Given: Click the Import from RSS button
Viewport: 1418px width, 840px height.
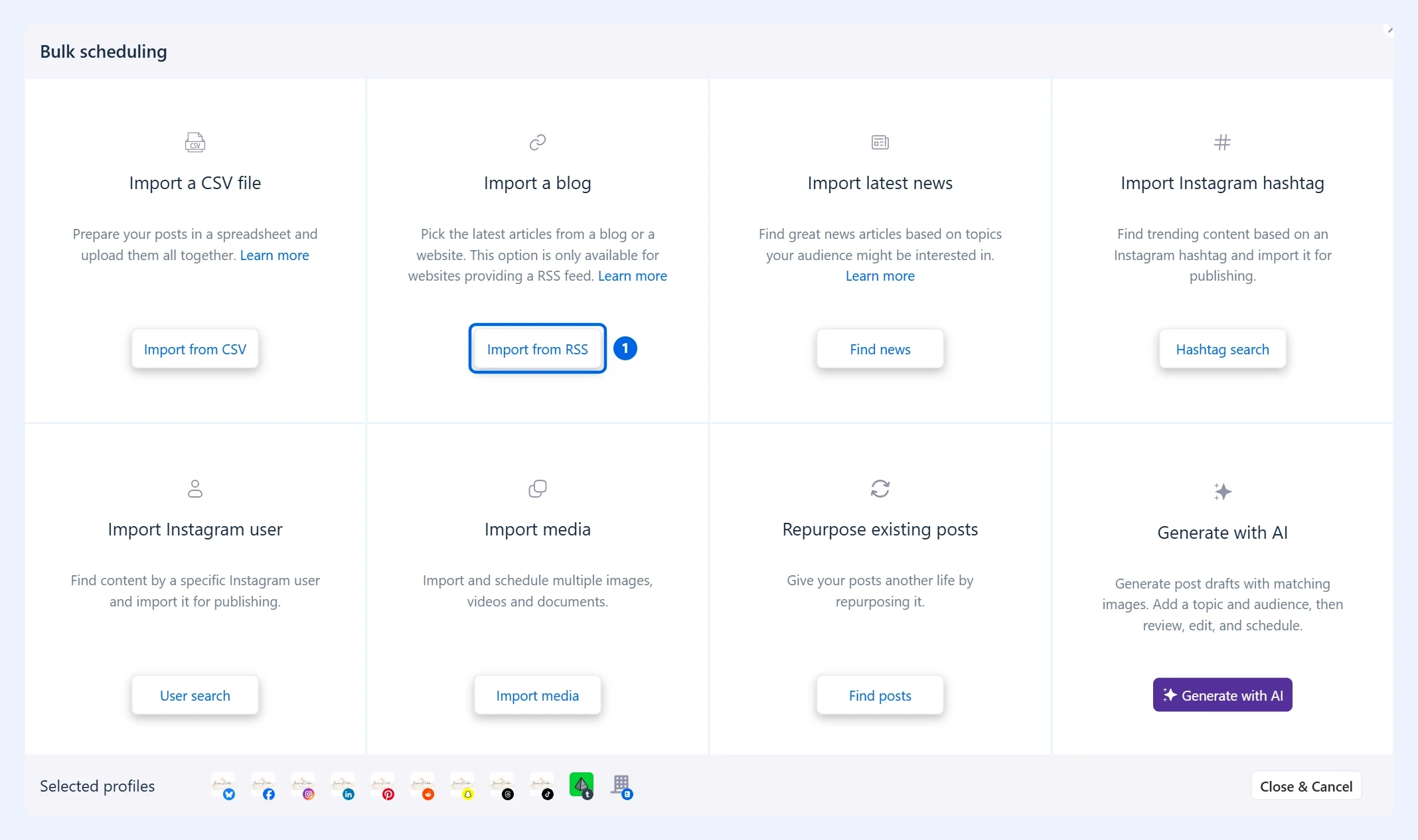Looking at the screenshot, I should tap(538, 349).
